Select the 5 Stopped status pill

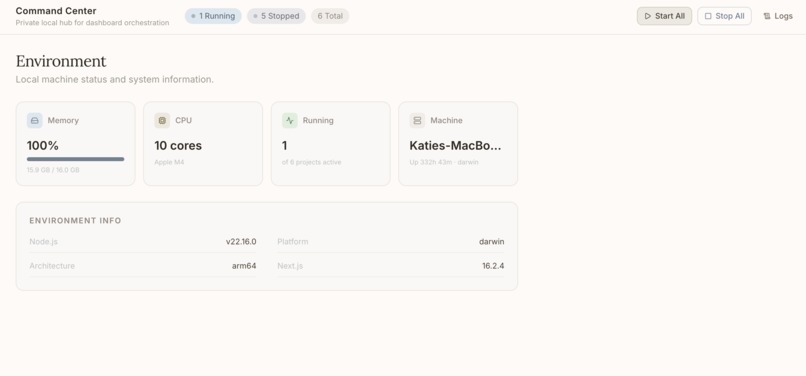tap(276, 16)
